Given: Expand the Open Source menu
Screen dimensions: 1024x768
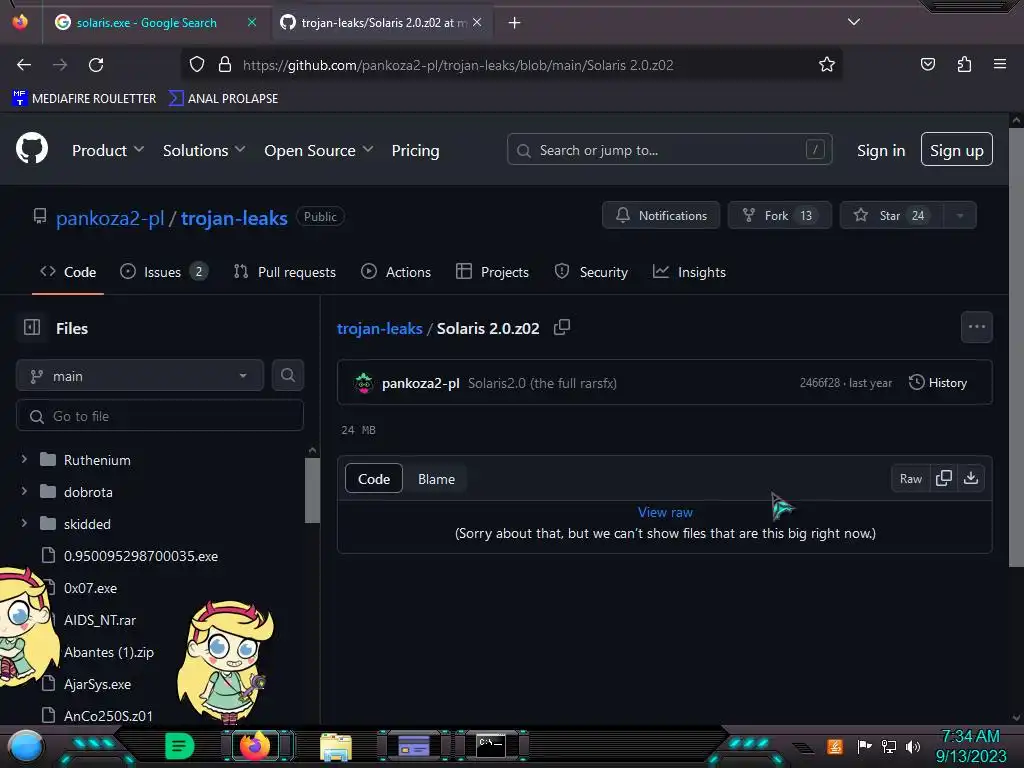Looking at the screenshot, I should pos(319,150).
